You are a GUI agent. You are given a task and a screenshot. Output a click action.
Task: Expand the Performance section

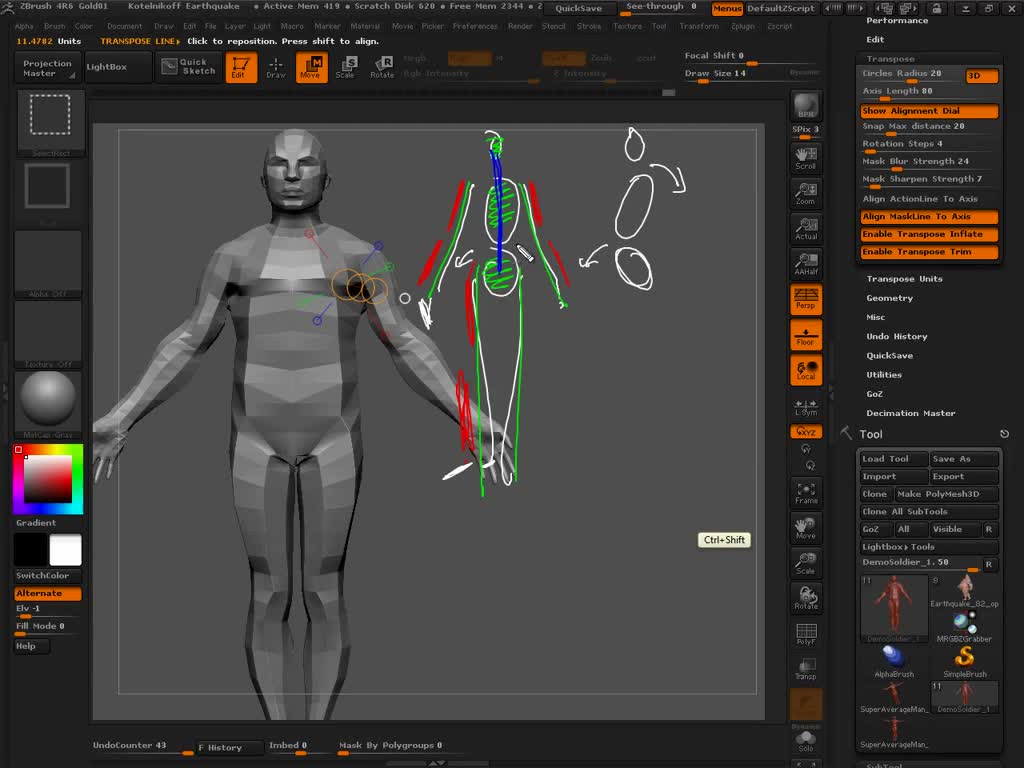click(897, 21)
